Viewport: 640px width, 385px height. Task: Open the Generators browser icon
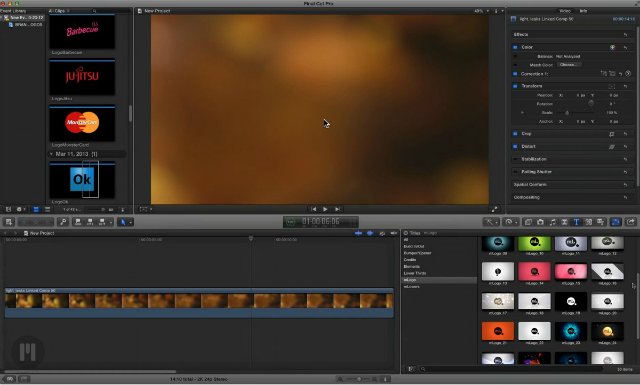(589, 222)
